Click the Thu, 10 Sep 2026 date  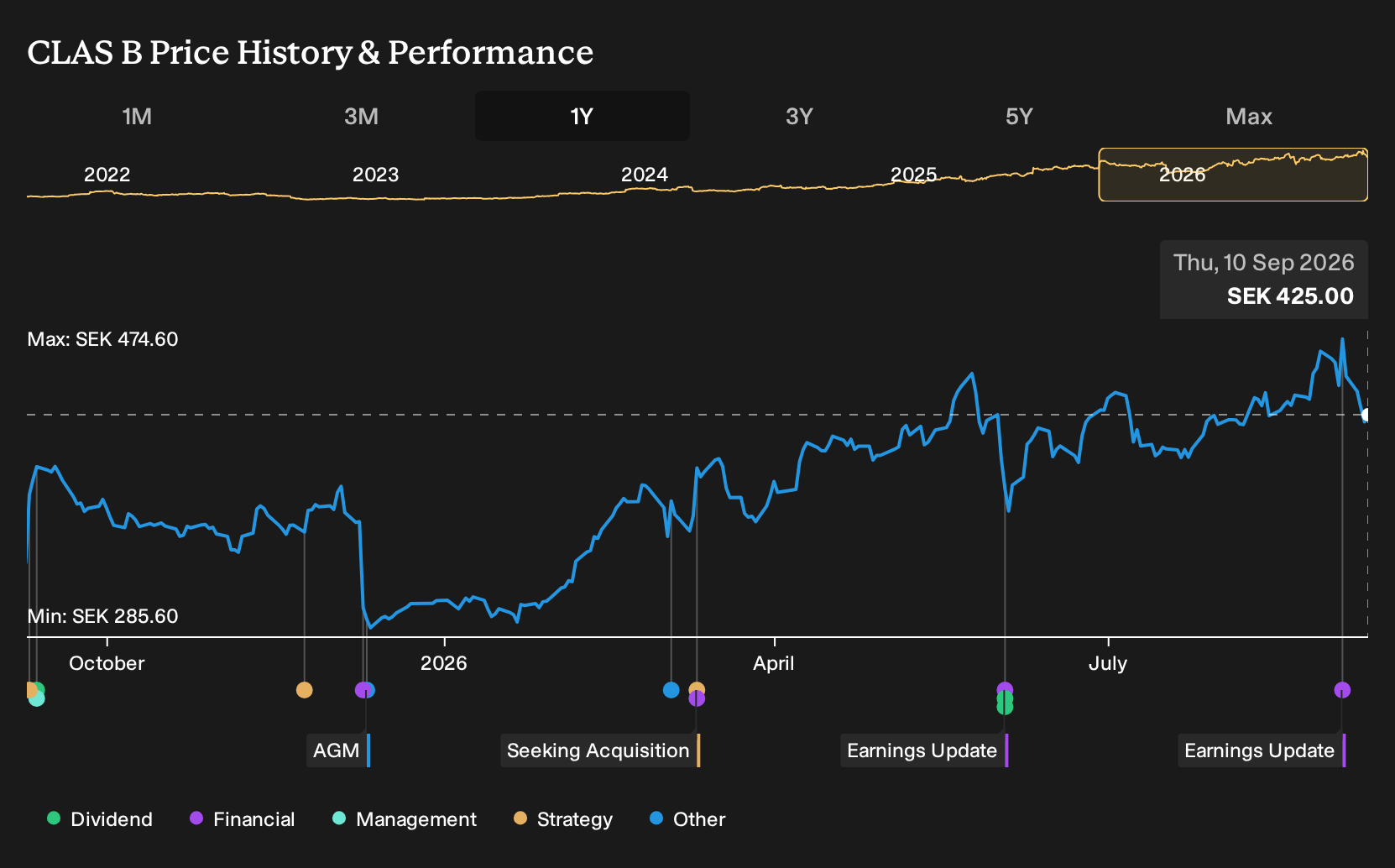(x=1264, y=263)
